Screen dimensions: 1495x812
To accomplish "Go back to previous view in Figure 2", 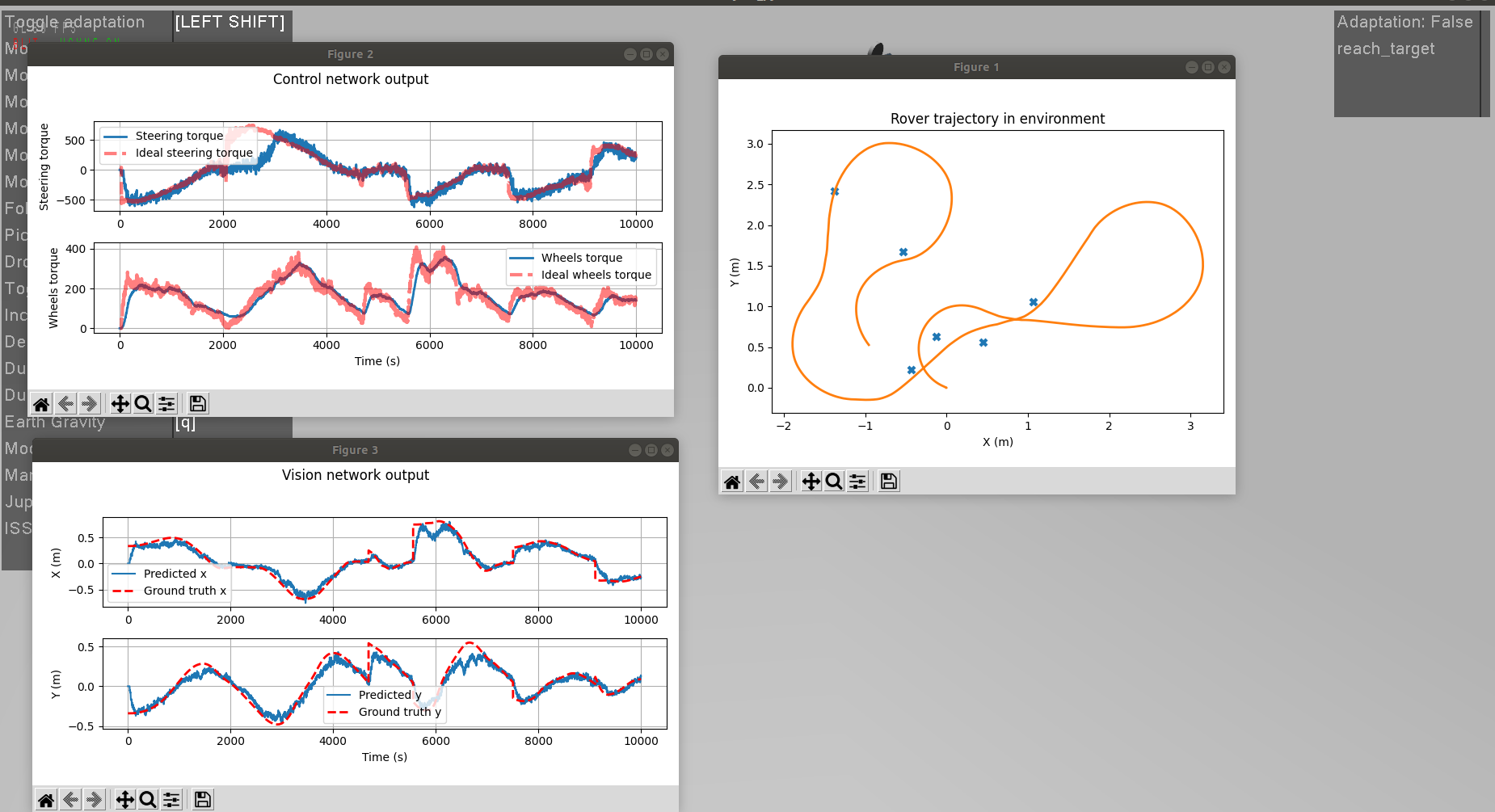I will 66,404.
